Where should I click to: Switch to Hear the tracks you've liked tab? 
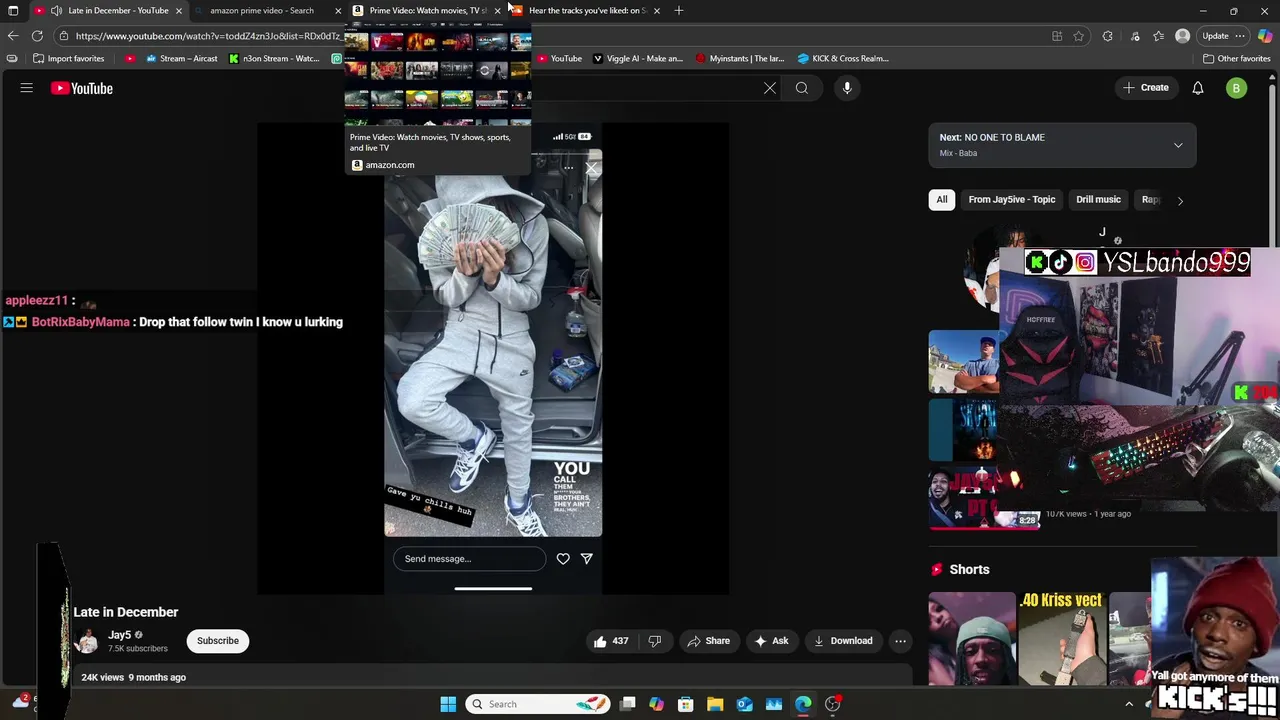coord(585,10)
